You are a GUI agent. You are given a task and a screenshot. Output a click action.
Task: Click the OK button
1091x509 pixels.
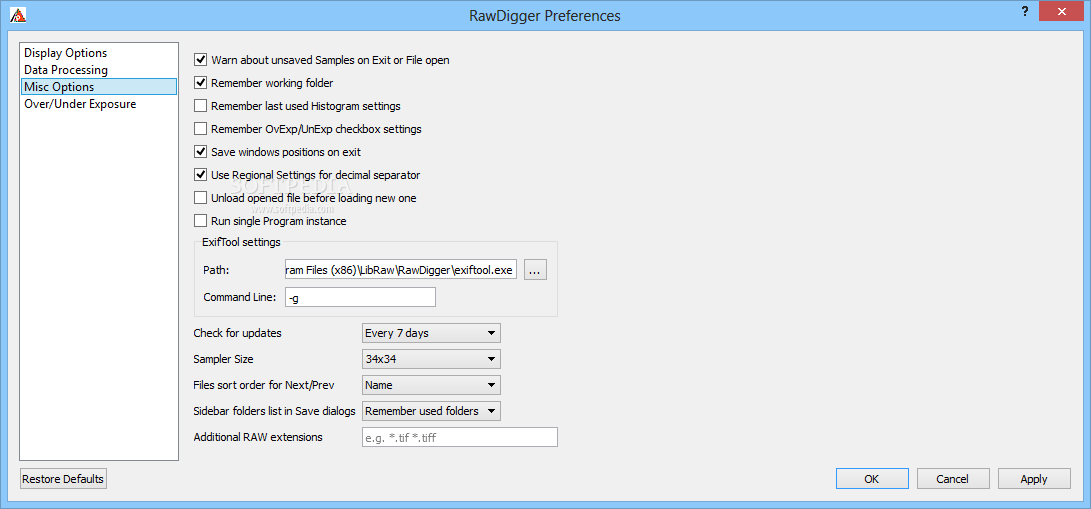[x=872, y=478]
